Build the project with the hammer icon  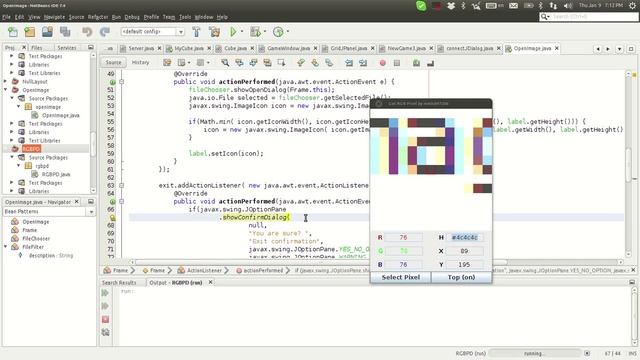(x=196, y=32)
